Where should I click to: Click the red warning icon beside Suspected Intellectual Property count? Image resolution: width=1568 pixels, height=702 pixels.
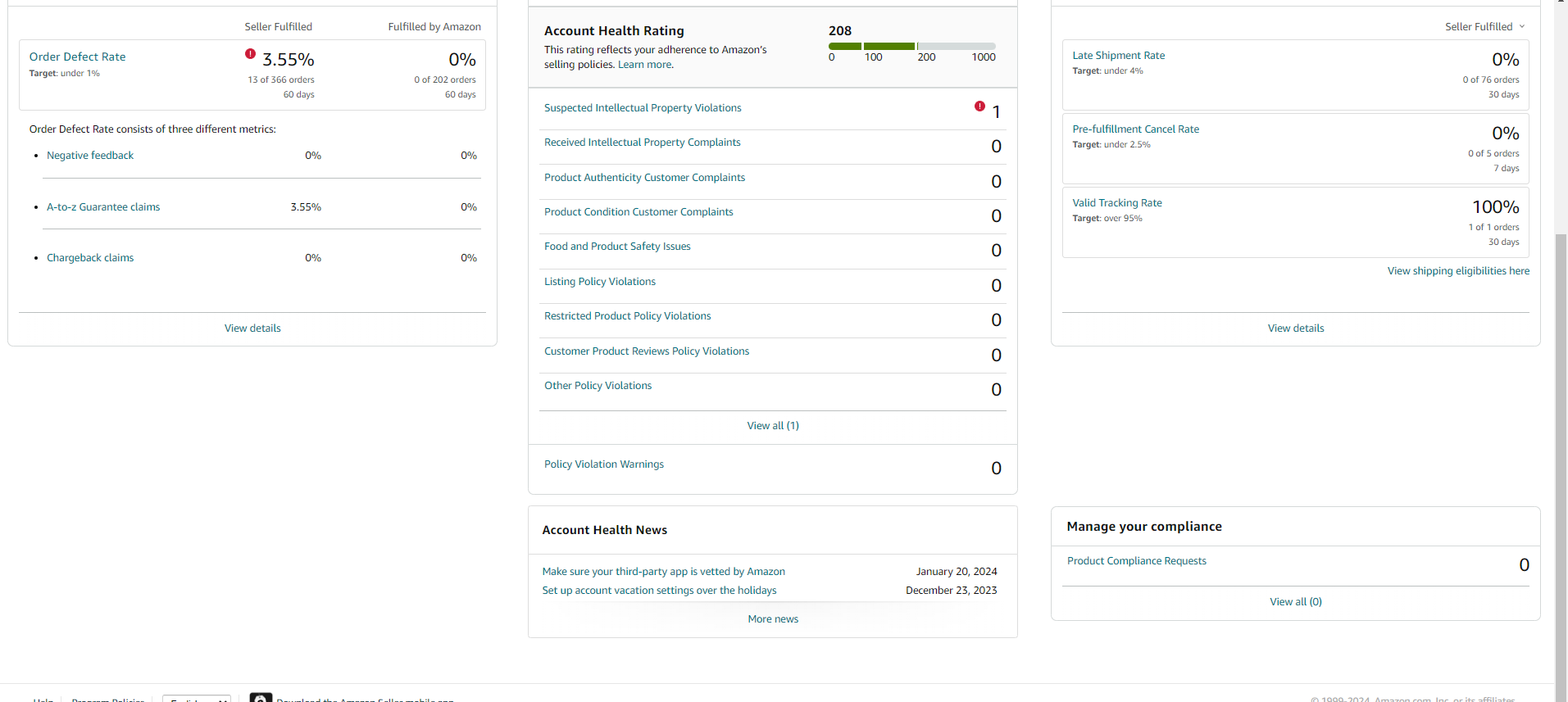tap(979, 106)
